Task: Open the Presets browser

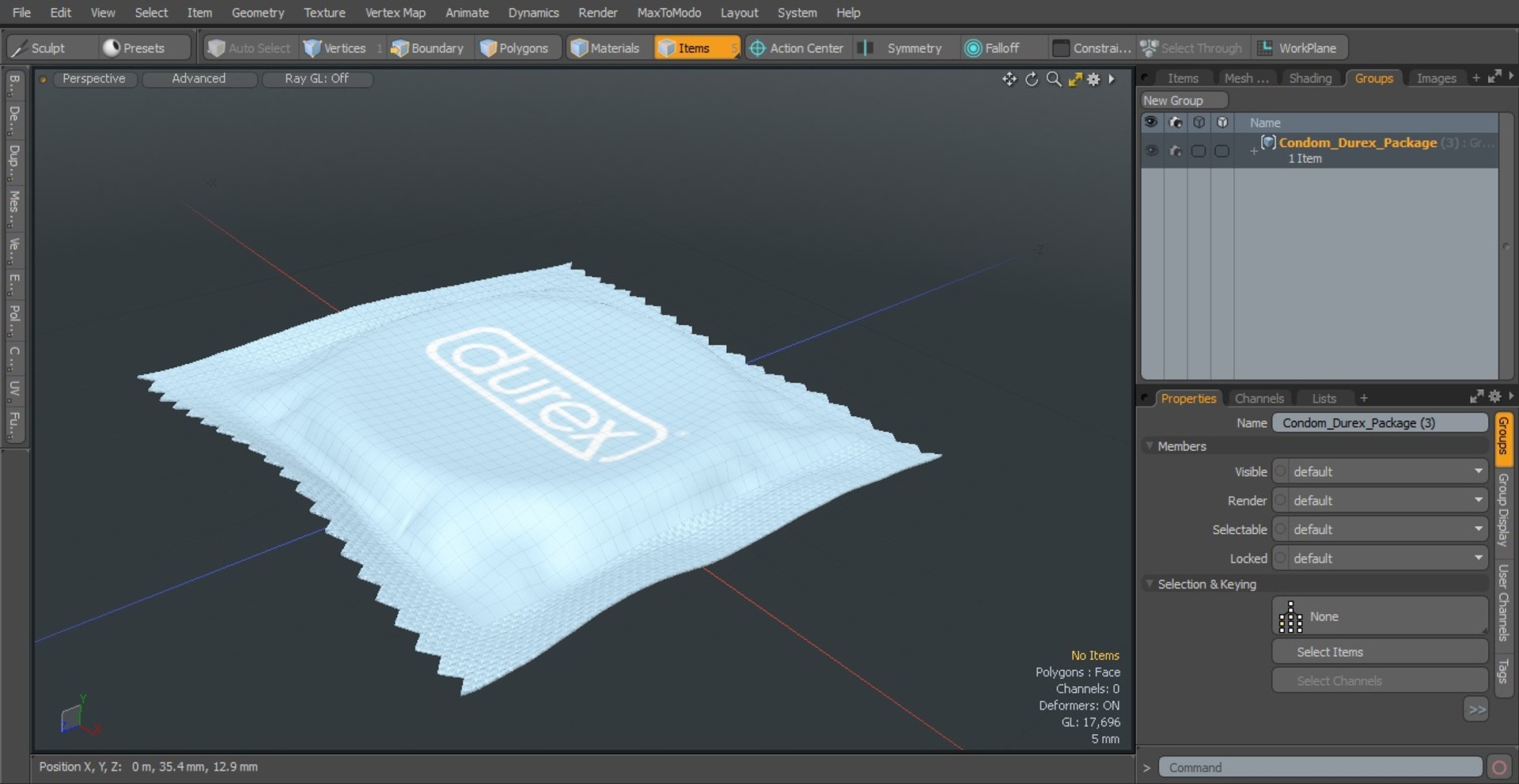Action: pos(145,48)
